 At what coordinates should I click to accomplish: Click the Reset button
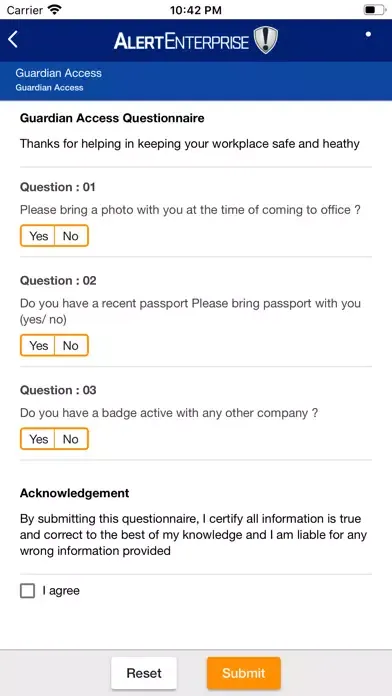point(144,673)
